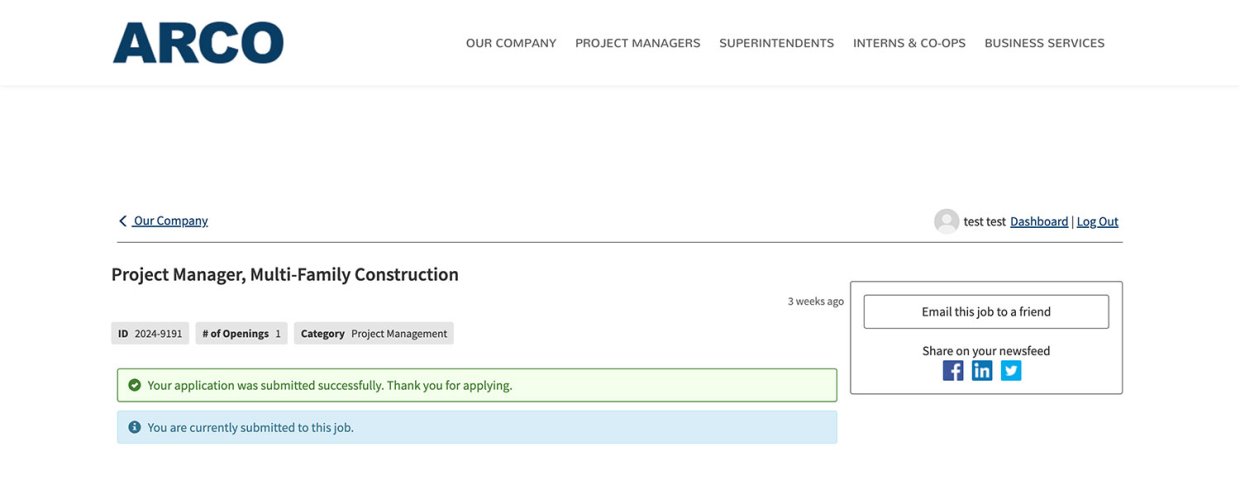Image resolution: width=1240 pixels, height=494 pixels.
Task: Open the Project Managers menu item
Action: tap(637, 43)
